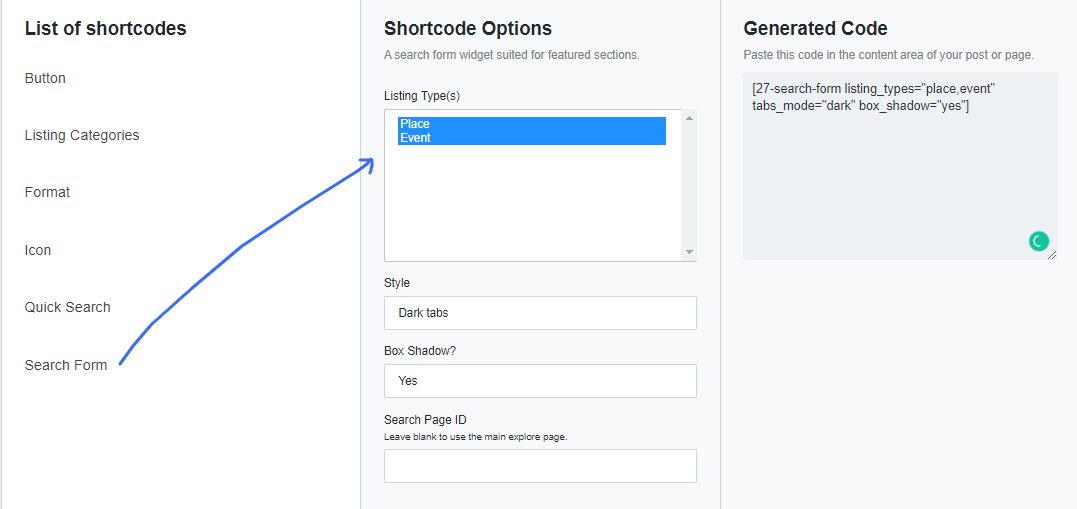Select the Icon shortcode from list
The image size is (1077, 509).
pos(38,250)
